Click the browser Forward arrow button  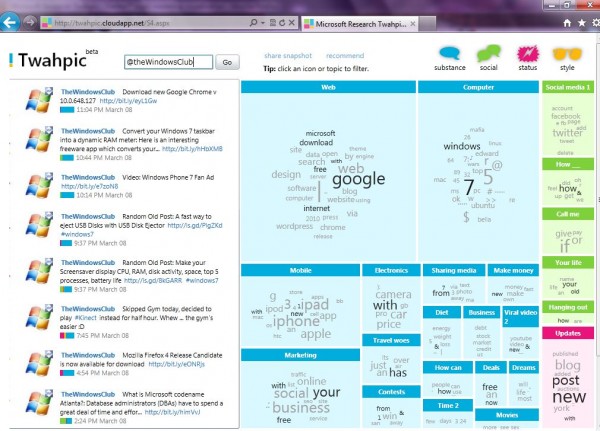click(29, 22)
